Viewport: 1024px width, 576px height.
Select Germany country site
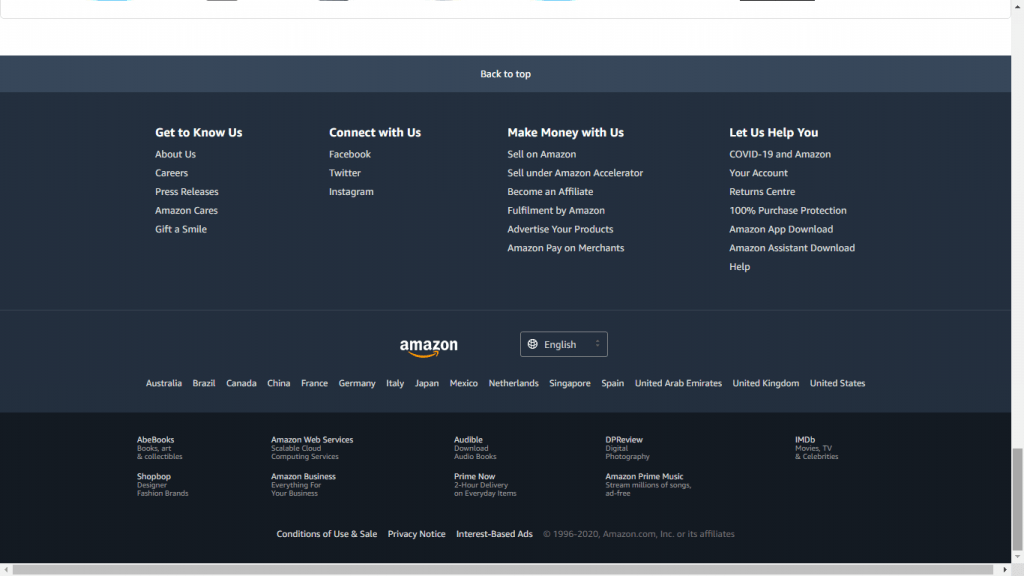(x=357, y=383)
